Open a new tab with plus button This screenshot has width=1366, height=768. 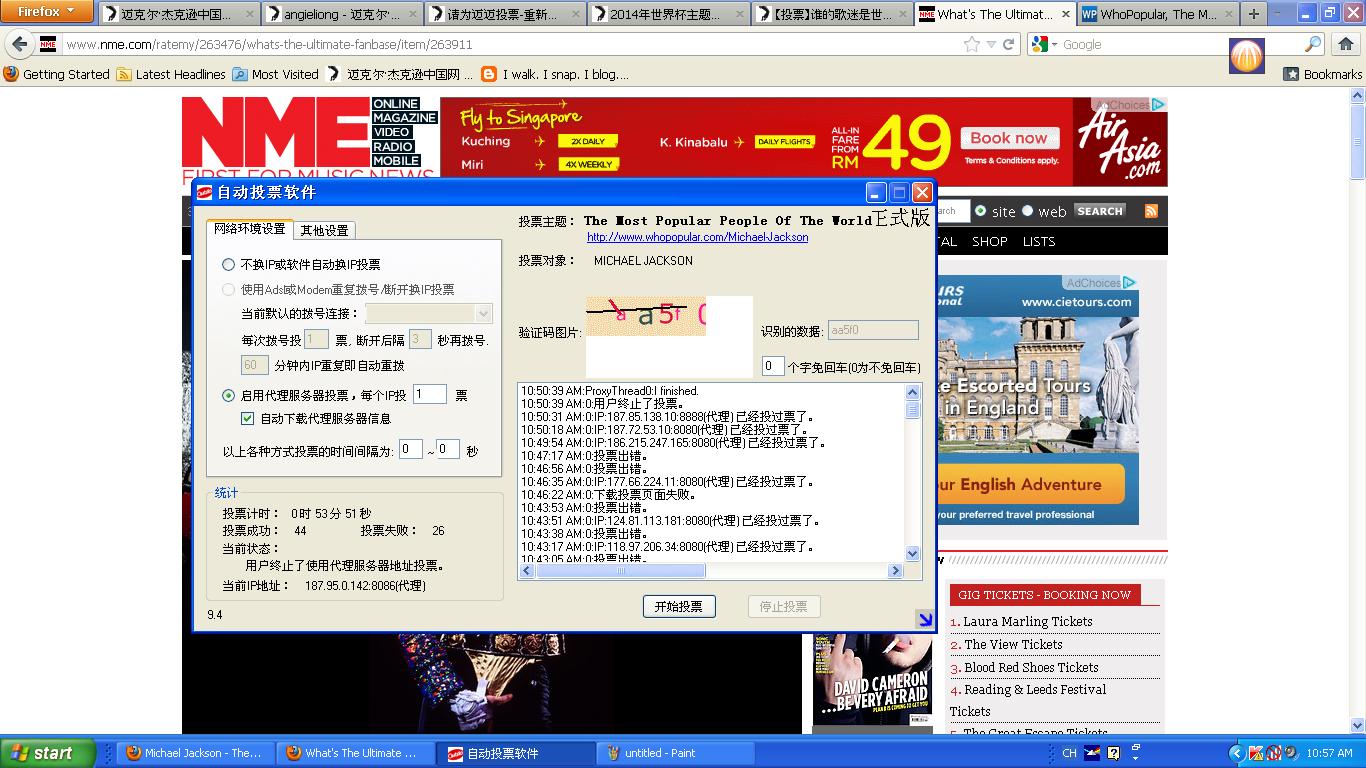1253,14
